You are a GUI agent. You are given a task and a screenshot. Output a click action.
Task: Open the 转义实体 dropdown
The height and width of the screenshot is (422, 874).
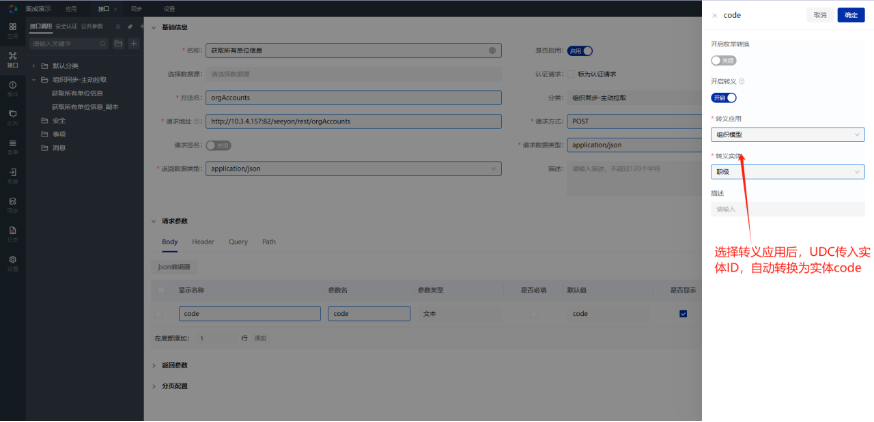pyautogui.click(x=787, y=172)
